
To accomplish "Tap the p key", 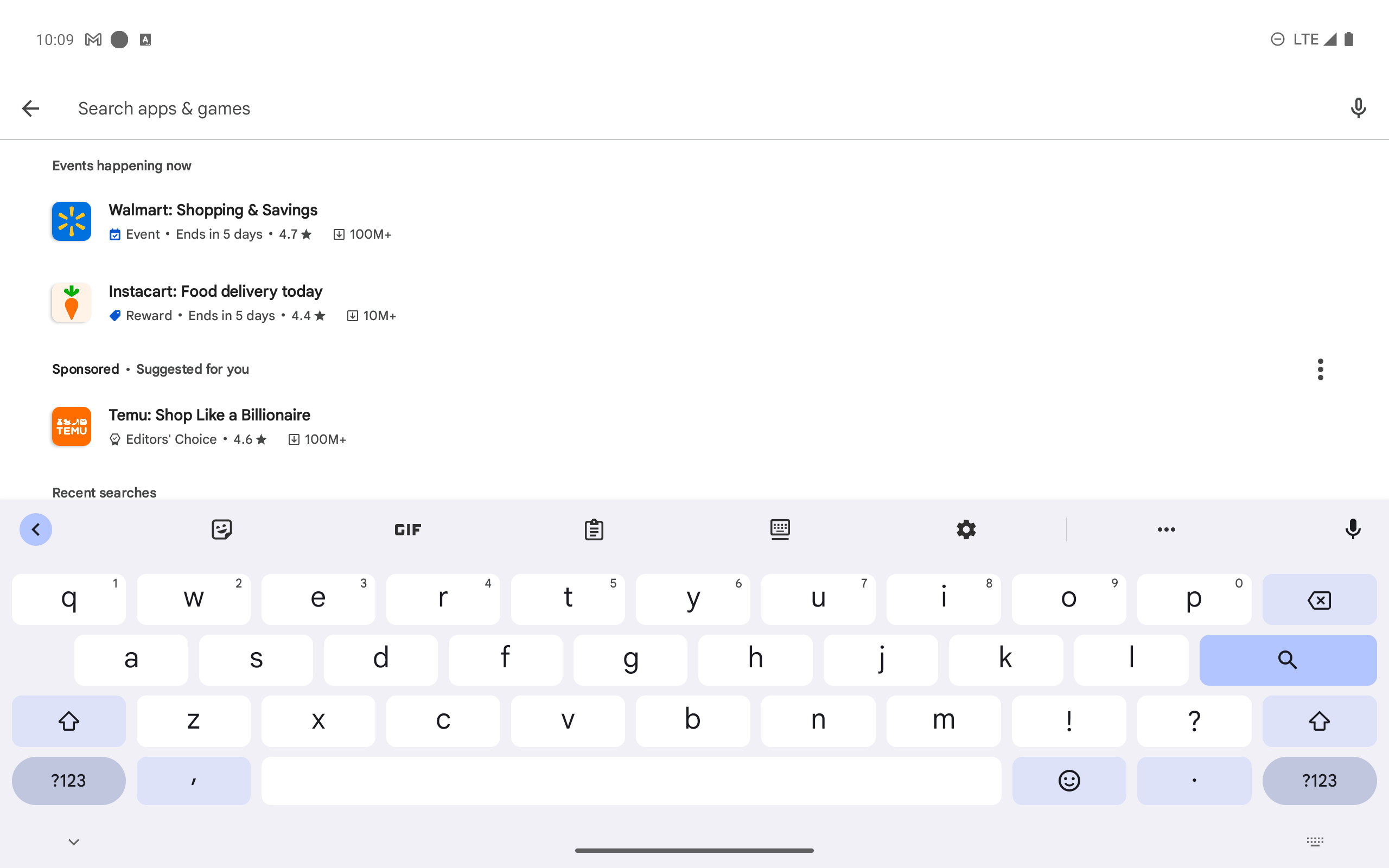I will point(1194,599).
